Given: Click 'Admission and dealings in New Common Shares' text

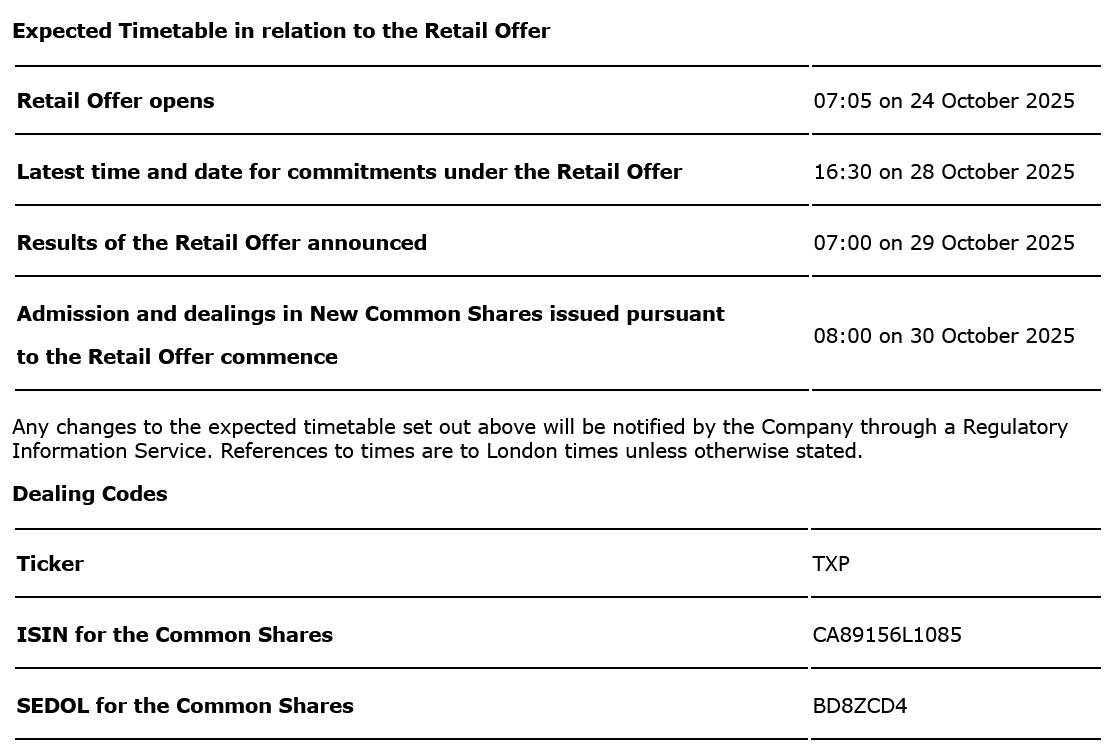Looking at the screenshot, I should pyautogui.click(x=371, y=314).
